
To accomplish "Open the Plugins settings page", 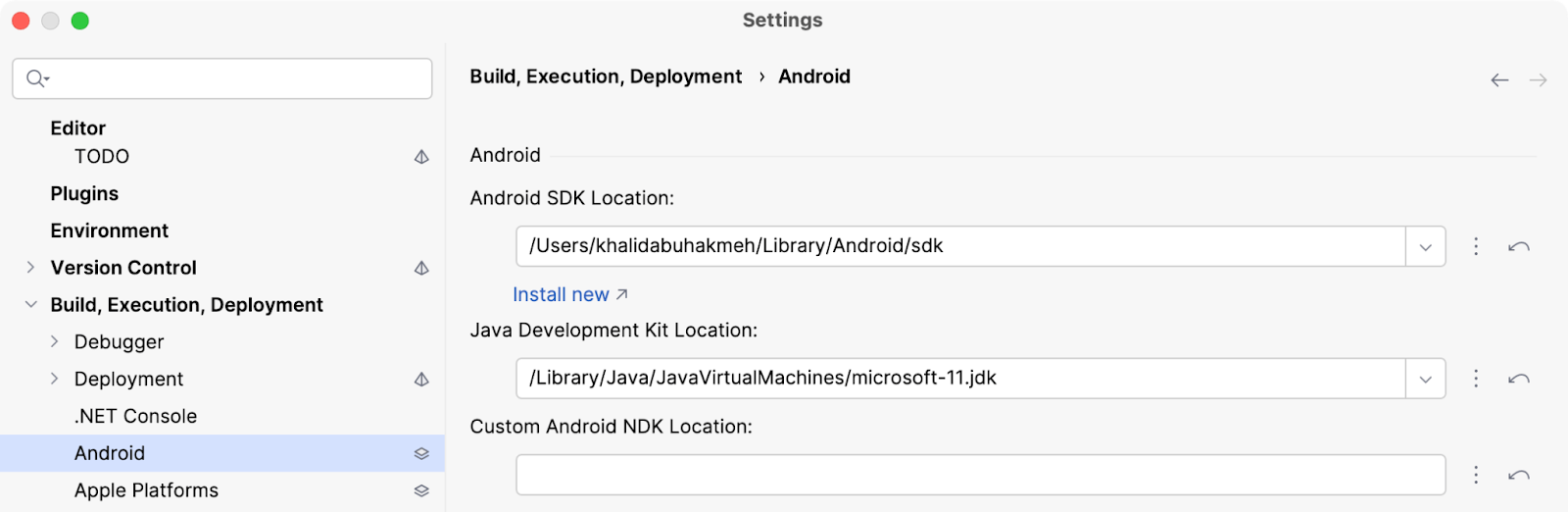I will click(x=84, y=194).
